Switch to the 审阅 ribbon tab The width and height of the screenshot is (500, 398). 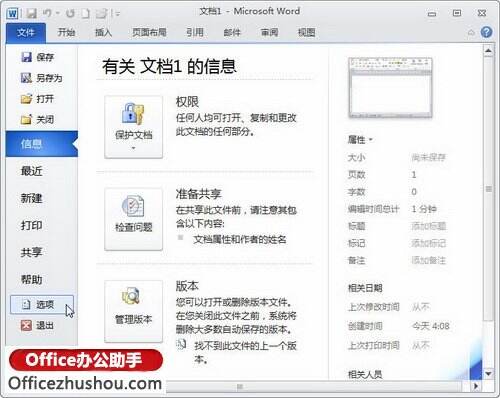tap(269, 32)
